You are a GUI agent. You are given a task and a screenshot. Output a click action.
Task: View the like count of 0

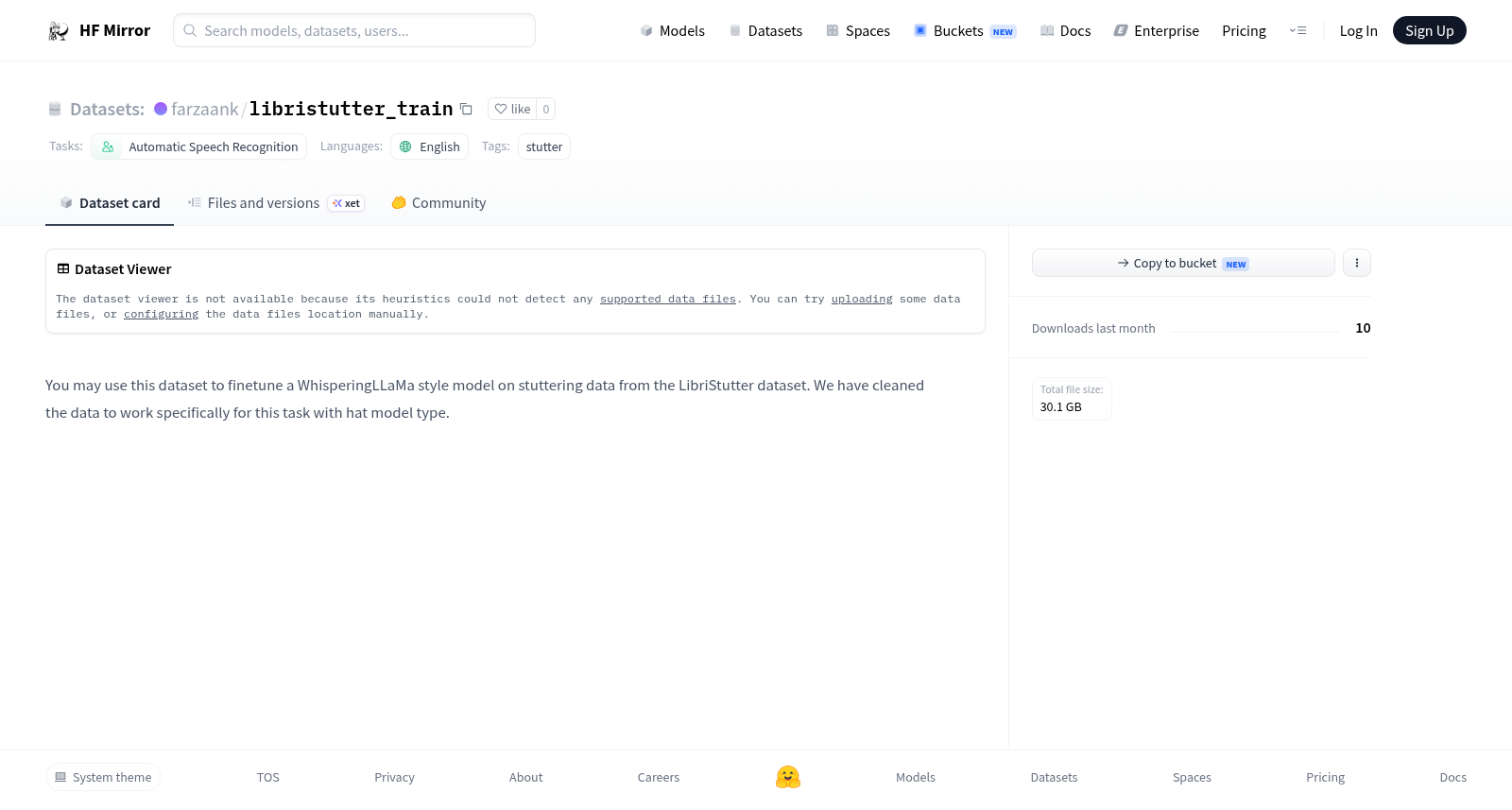pos(546,109)
